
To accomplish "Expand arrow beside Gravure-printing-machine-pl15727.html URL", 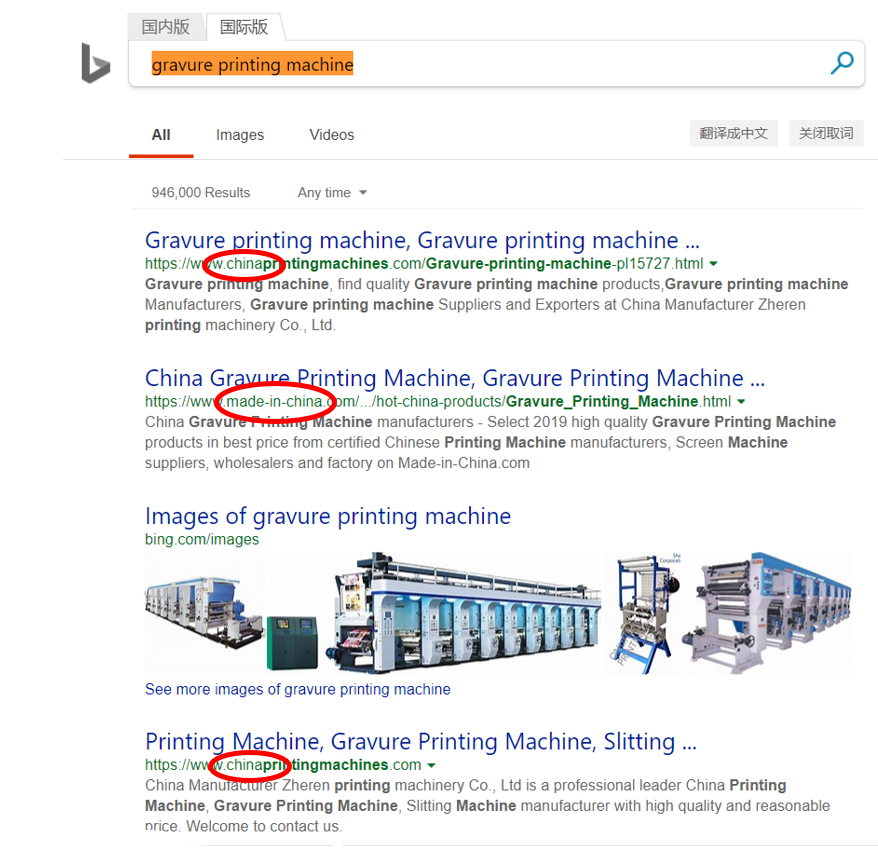I will [x=713, y=264].
